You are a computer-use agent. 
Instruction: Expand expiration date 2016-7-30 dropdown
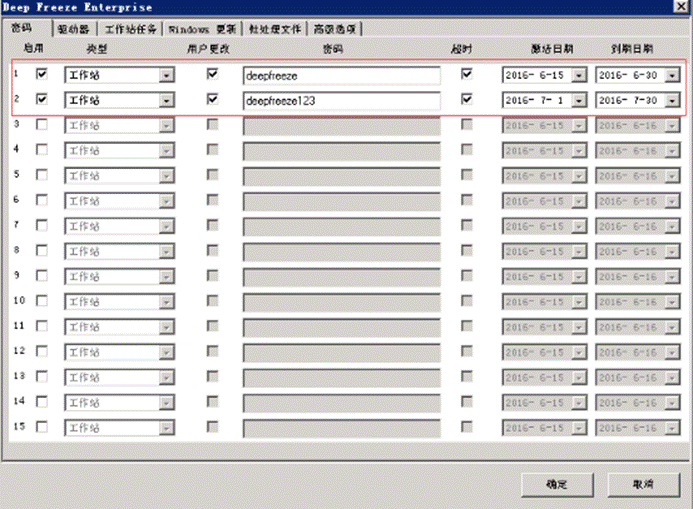(x=672, y=101)
